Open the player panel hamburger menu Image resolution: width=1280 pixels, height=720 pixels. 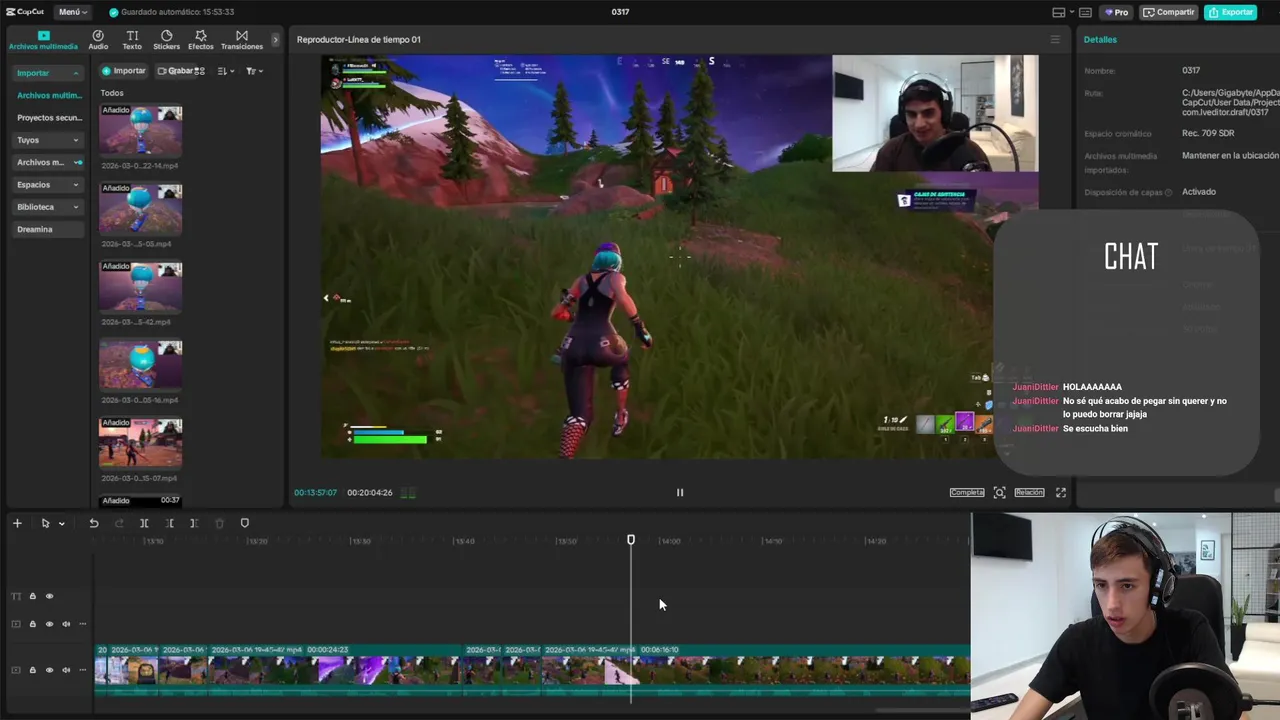(x=1054, y=40)
